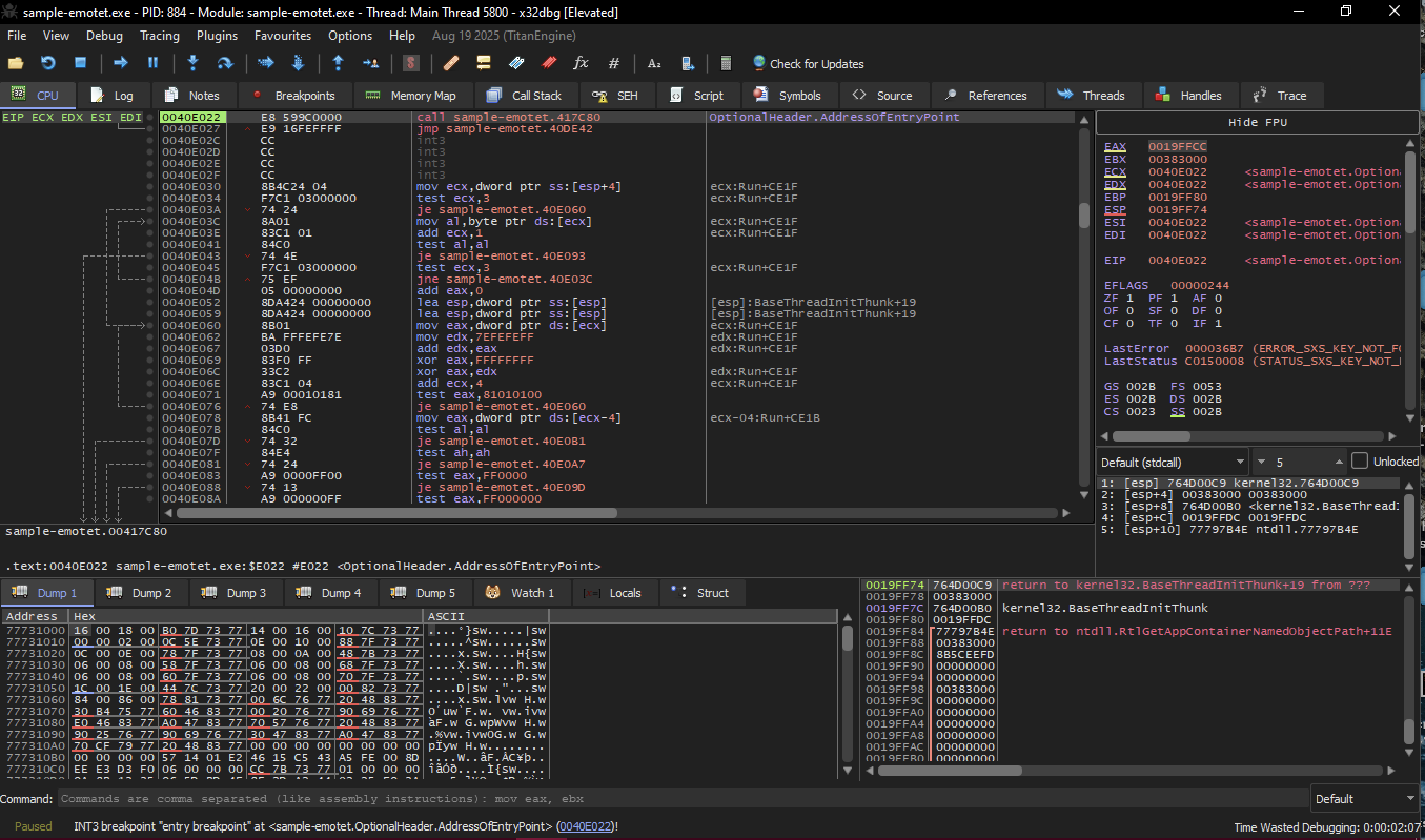Click the registers panel horizontal scrollbar thumb
Screen dimensions: 1425x840
[x=1151, y=436]
